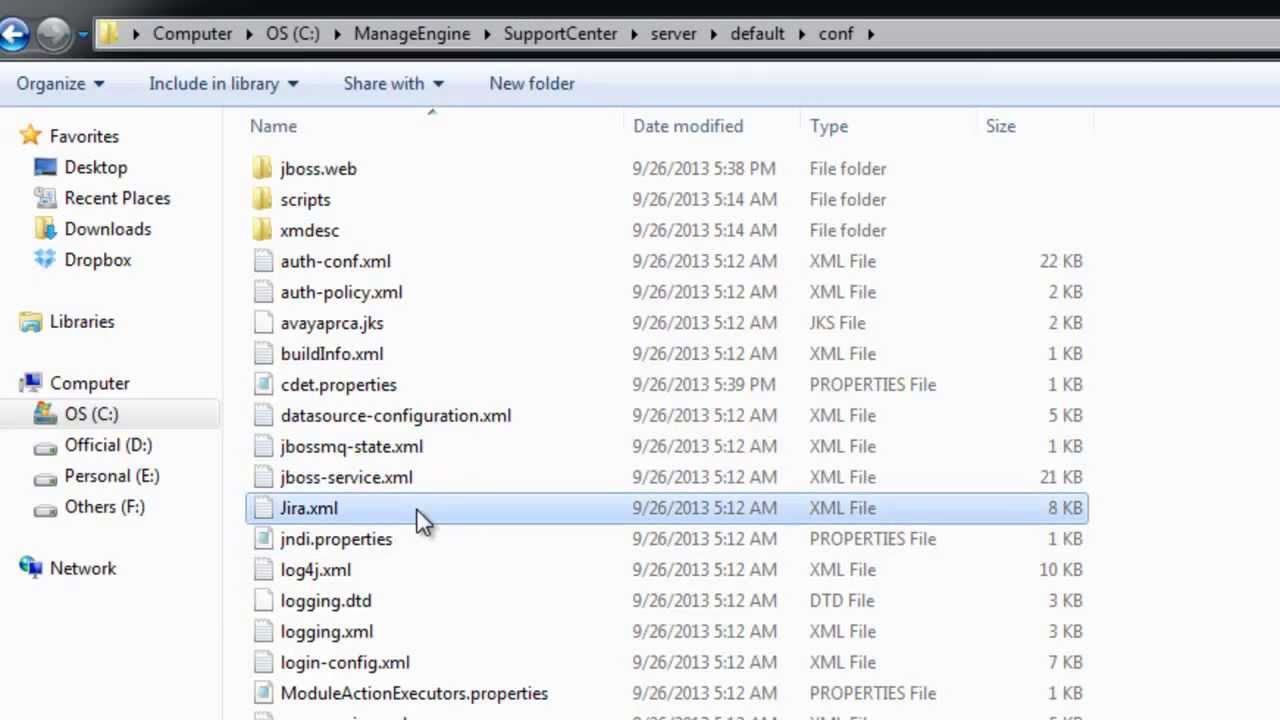Expand arrow after ManageEngine in breadcrumb

487,34
